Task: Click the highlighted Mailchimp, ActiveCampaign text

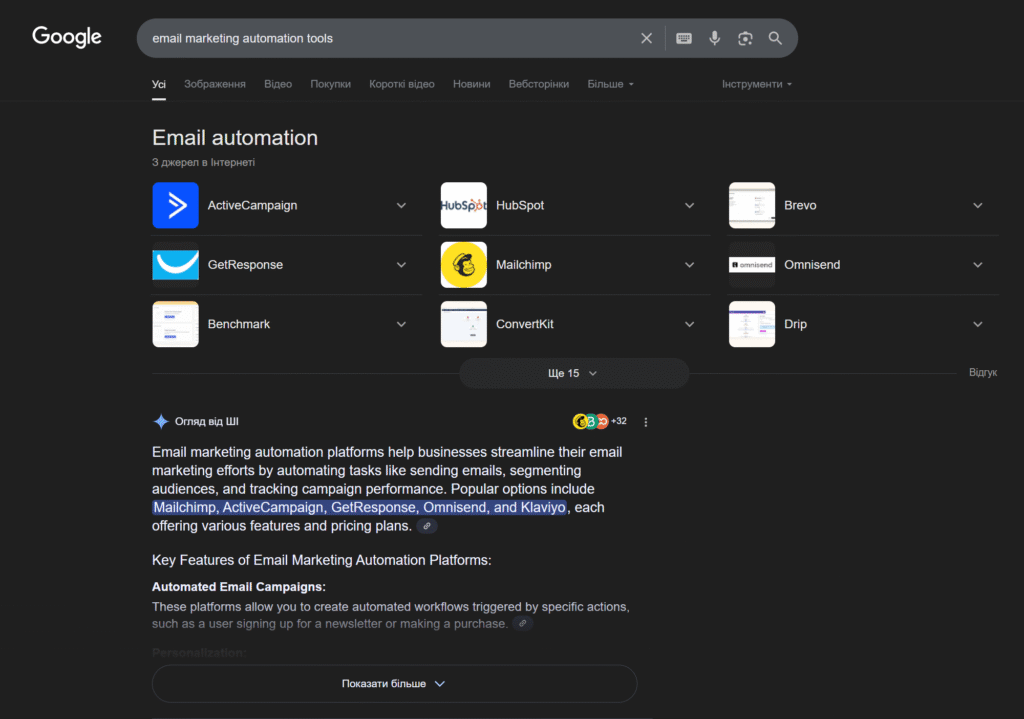Action: pos(359,507)
